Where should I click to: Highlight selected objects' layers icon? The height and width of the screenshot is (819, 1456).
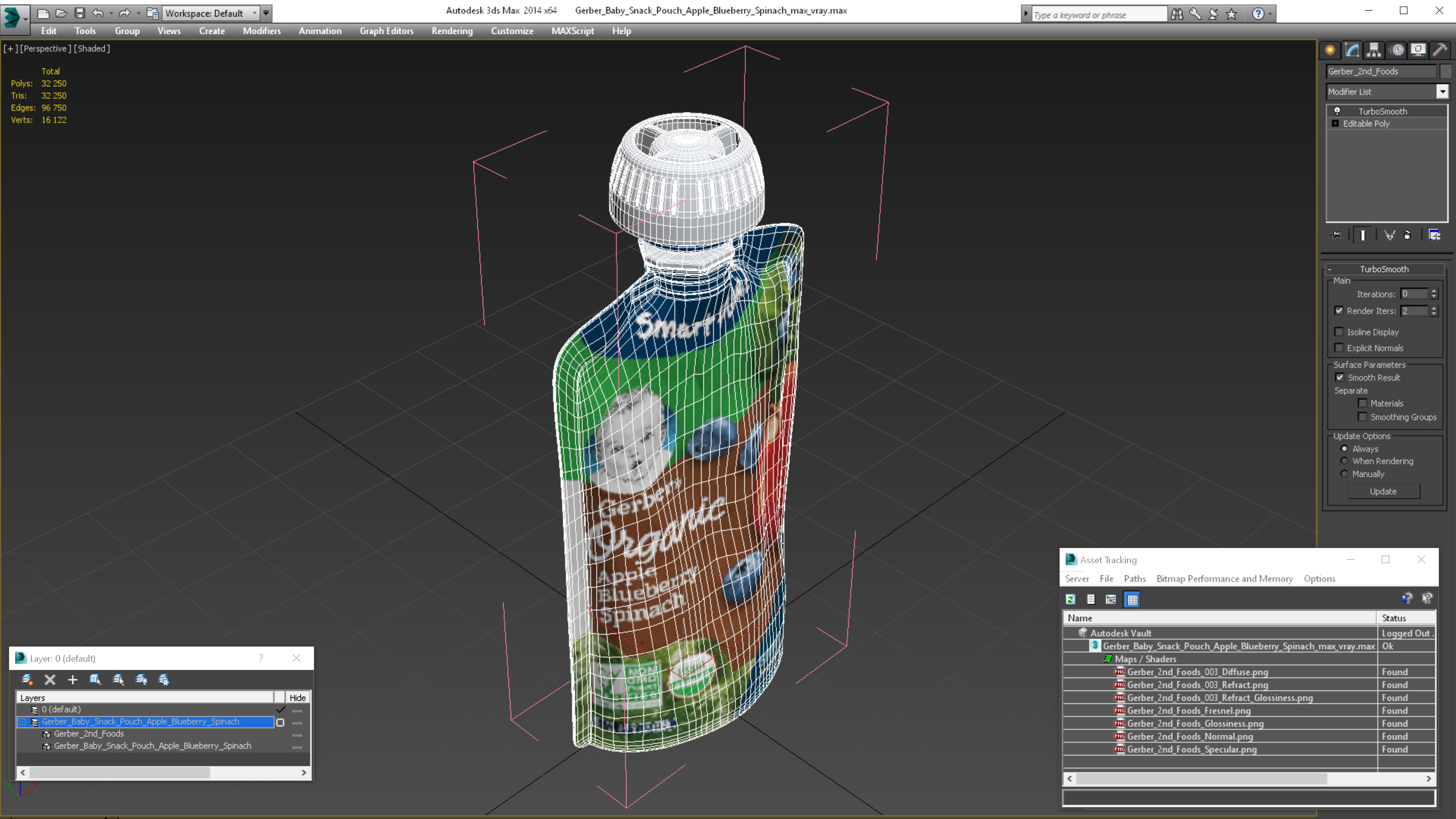coord(118,679)
